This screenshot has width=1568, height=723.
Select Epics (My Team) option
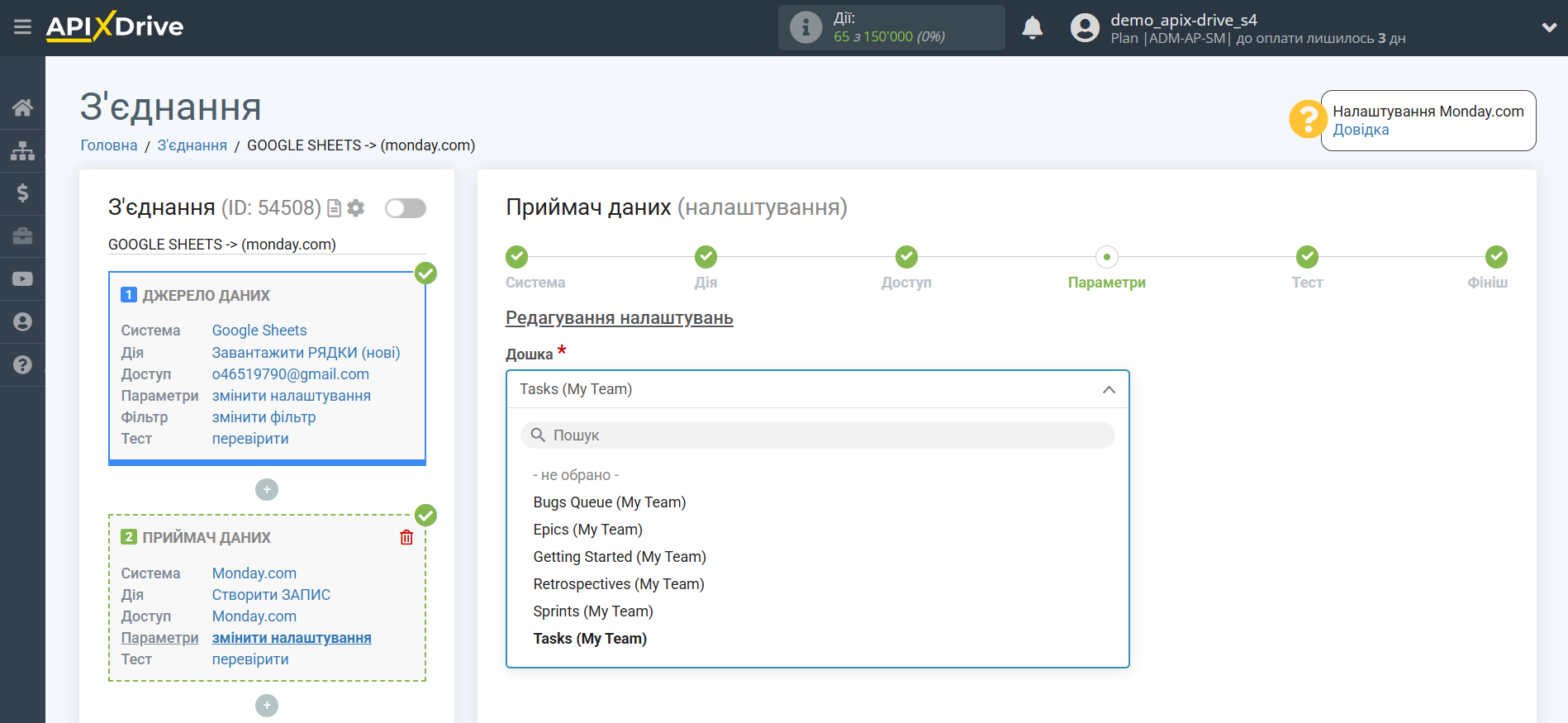point(588,530)
